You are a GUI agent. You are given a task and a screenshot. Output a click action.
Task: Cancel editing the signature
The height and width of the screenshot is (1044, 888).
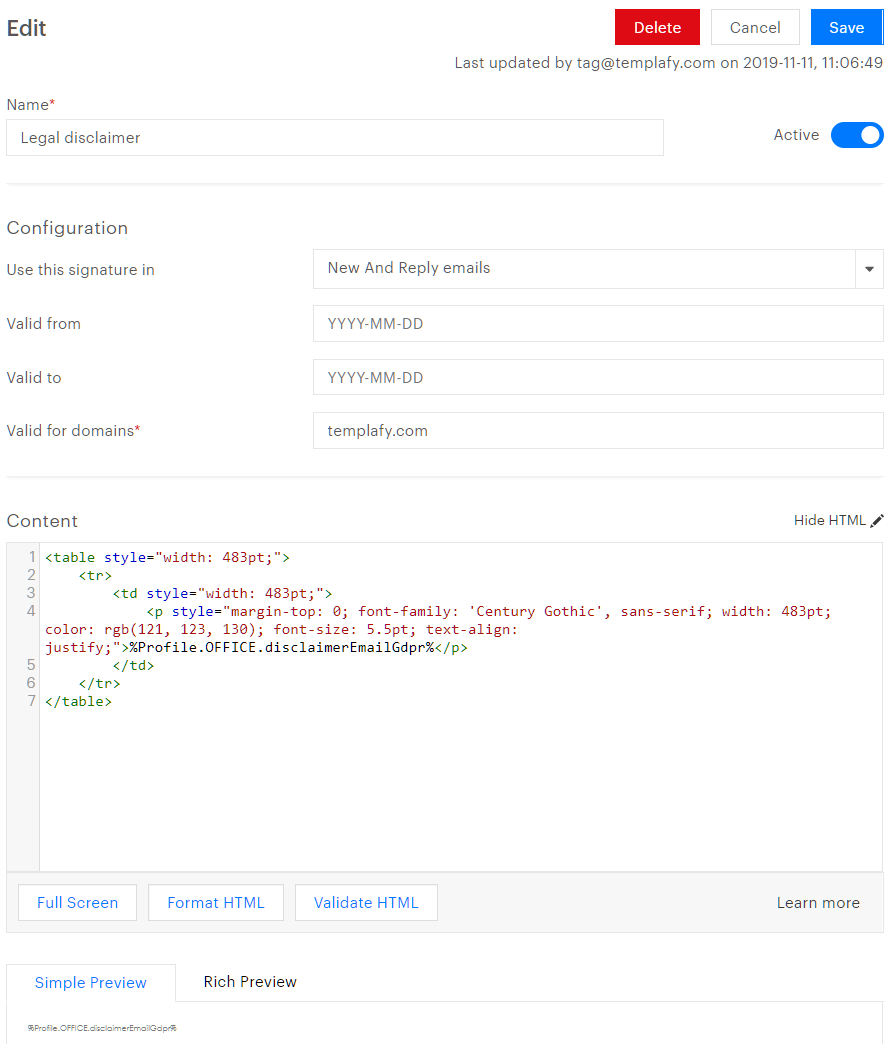[754, 27]
